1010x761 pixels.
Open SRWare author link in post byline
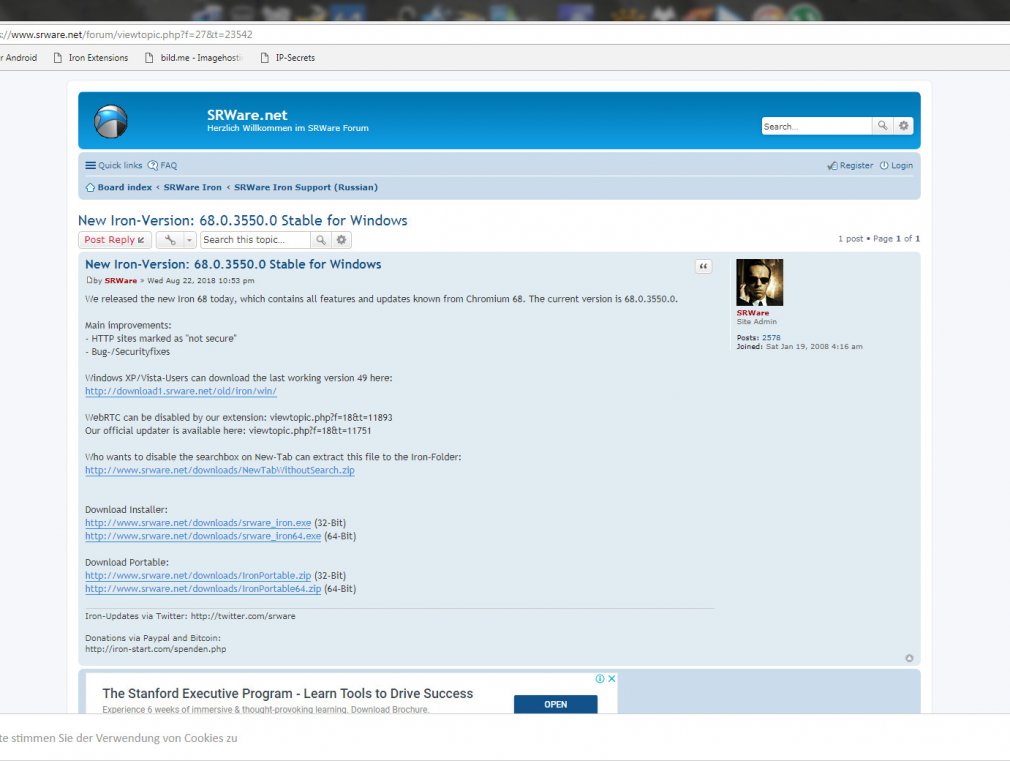(121, 281)
